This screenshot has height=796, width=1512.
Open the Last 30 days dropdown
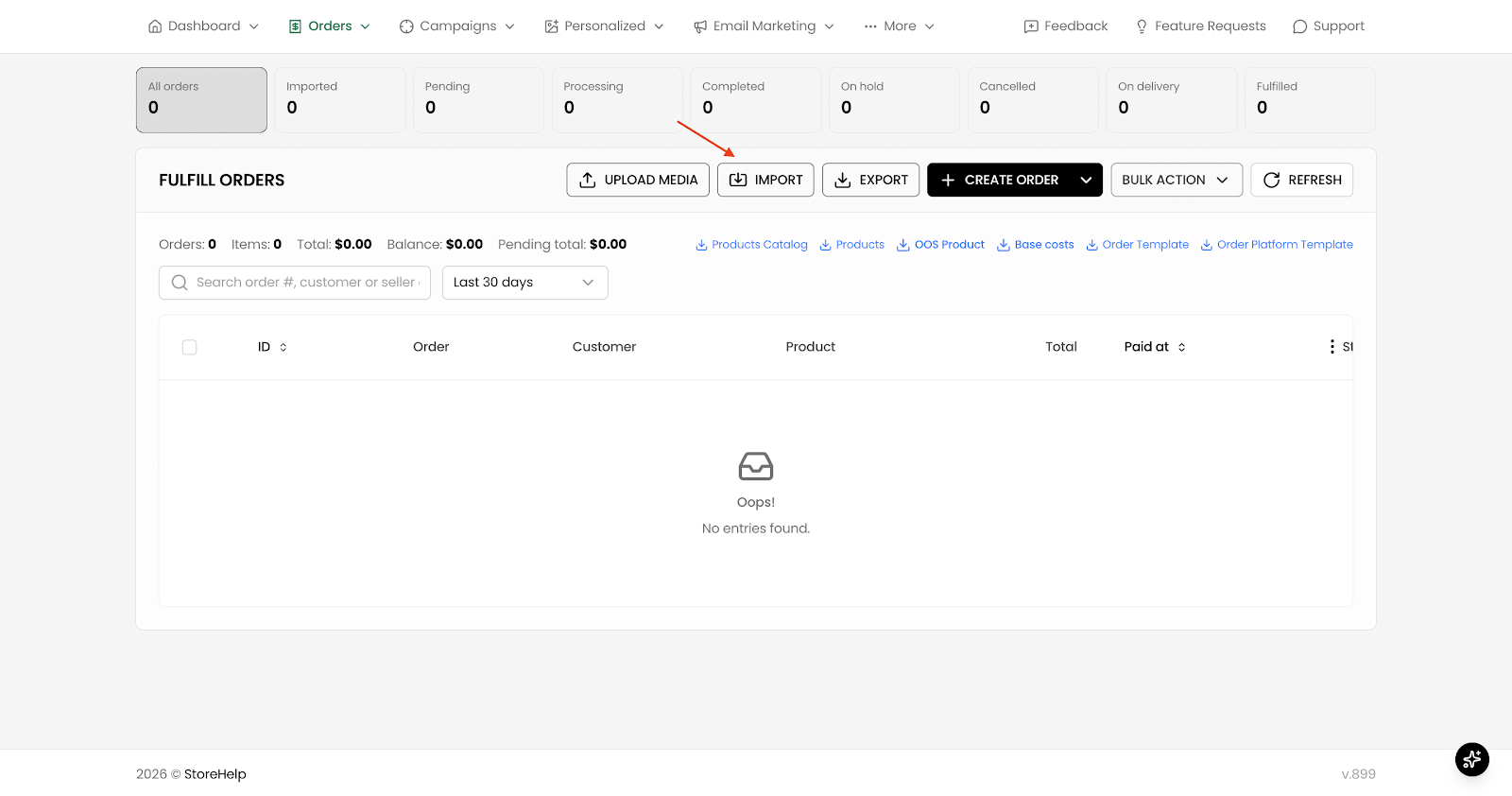(x=525, y=283)
